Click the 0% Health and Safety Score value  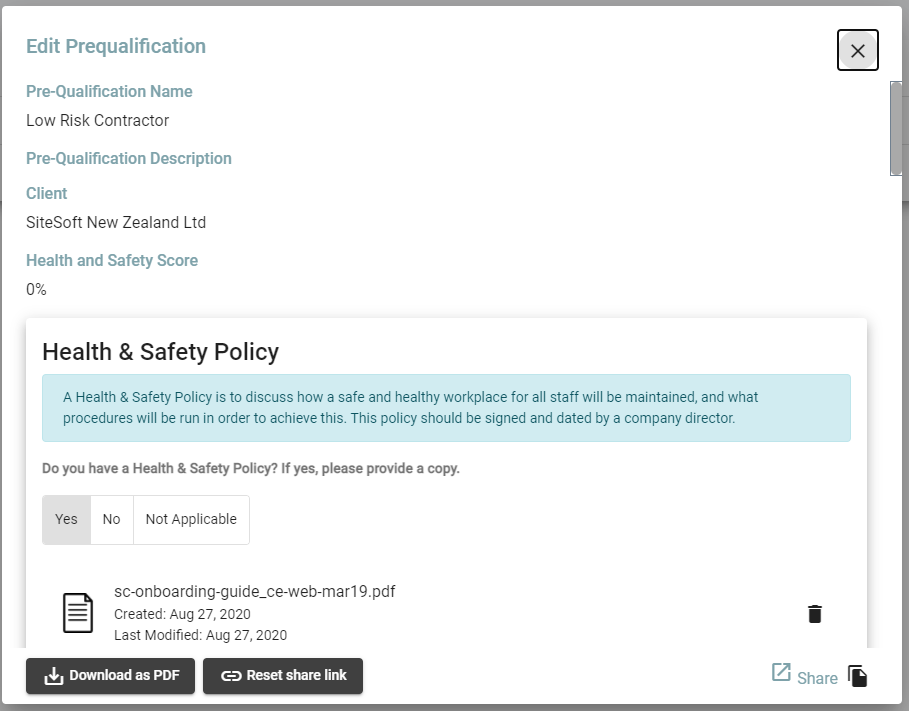[36, 289]
